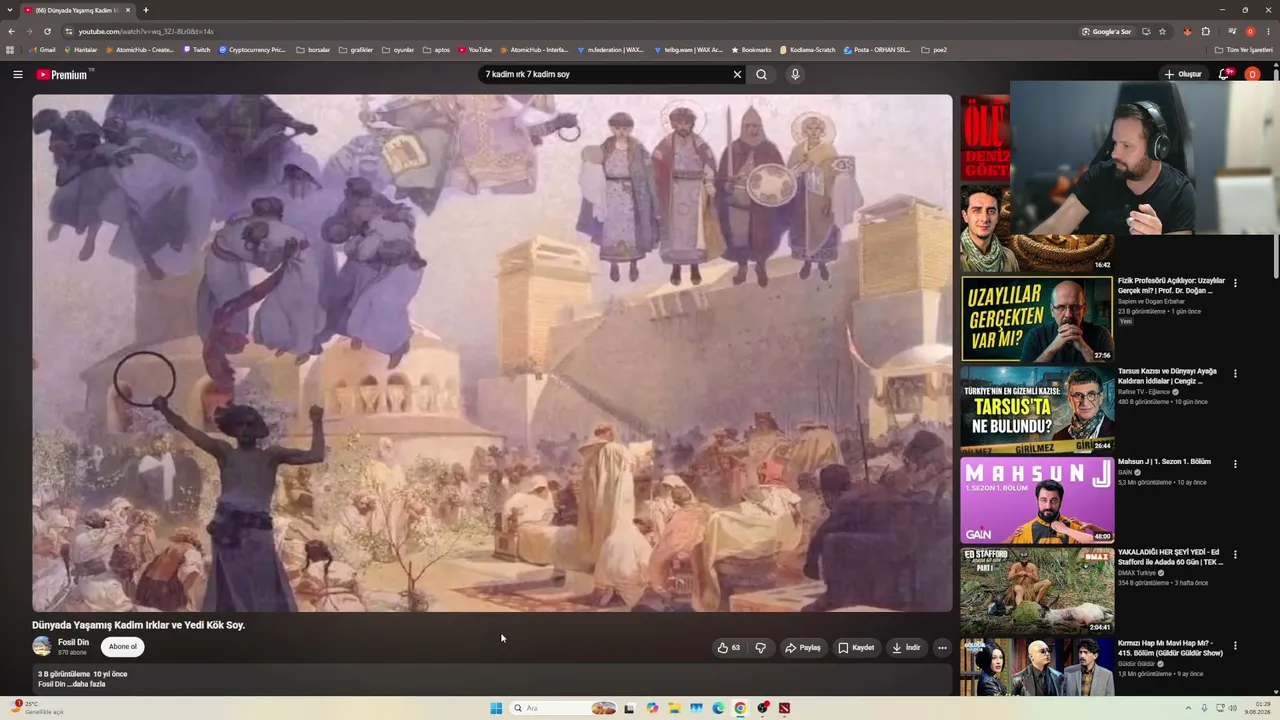Open Microsoft Edge from the taskbar
The image size is (1280, 720).
718,708
